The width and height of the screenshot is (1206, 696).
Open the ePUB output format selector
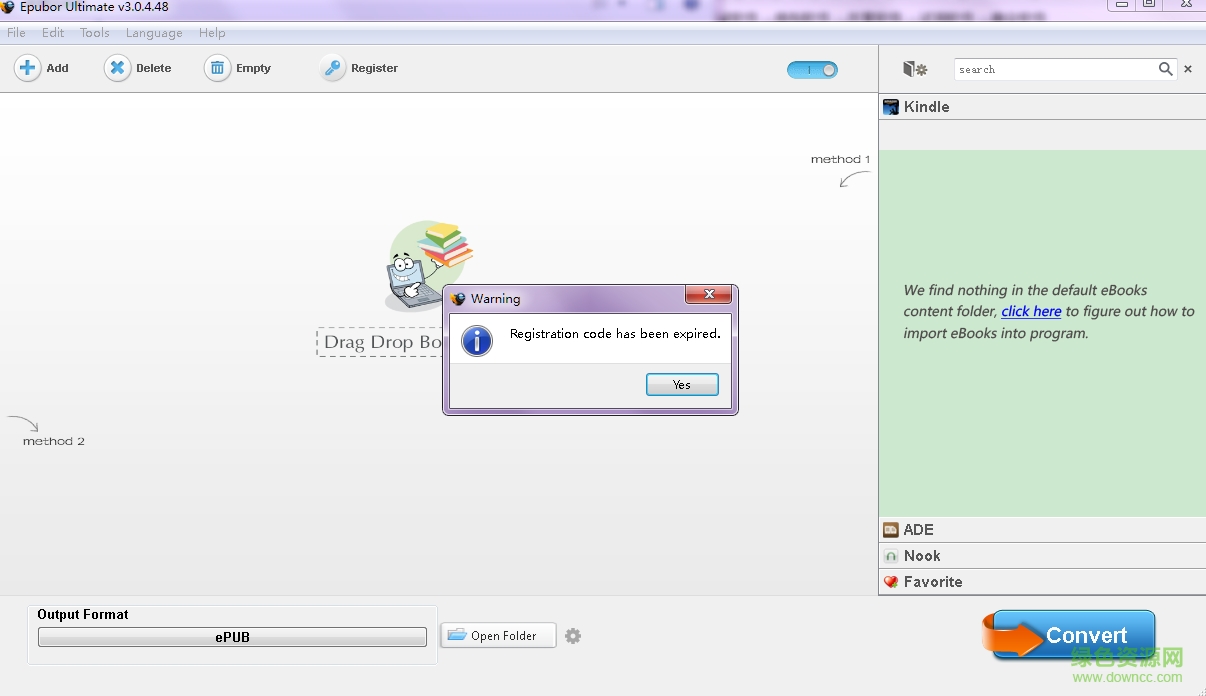point(231,637)
